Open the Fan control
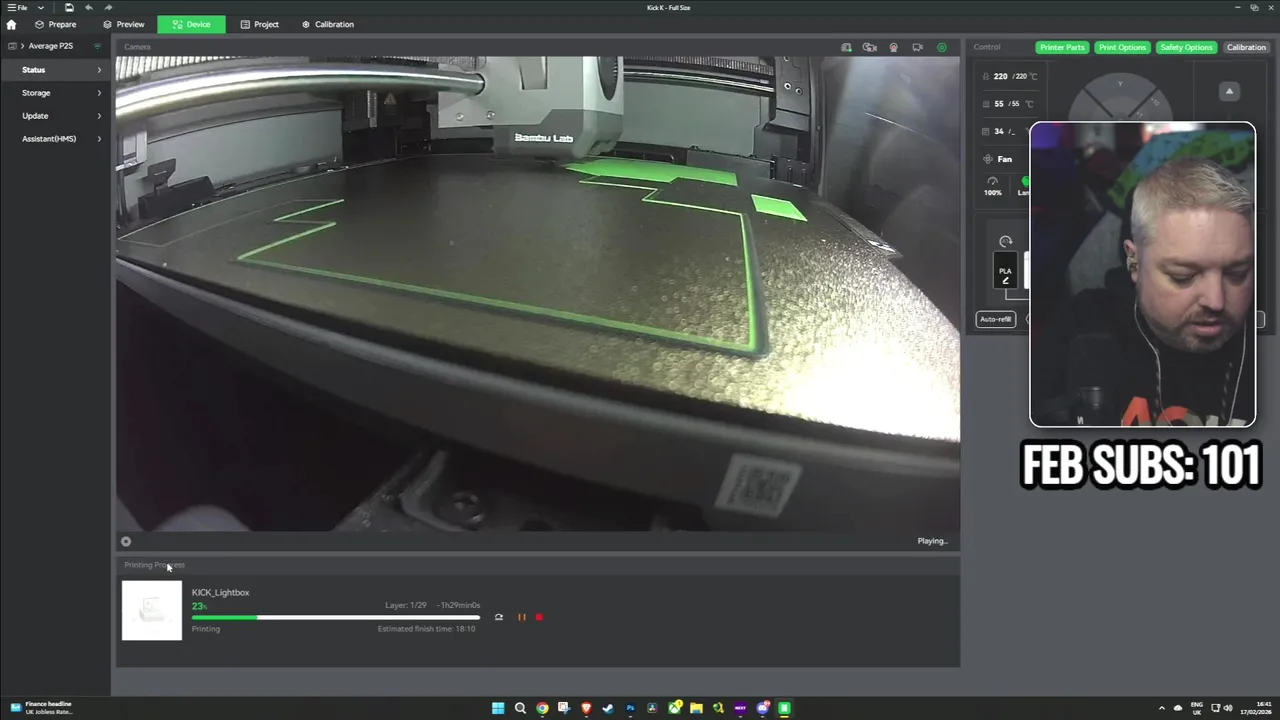 (1000, 159)
